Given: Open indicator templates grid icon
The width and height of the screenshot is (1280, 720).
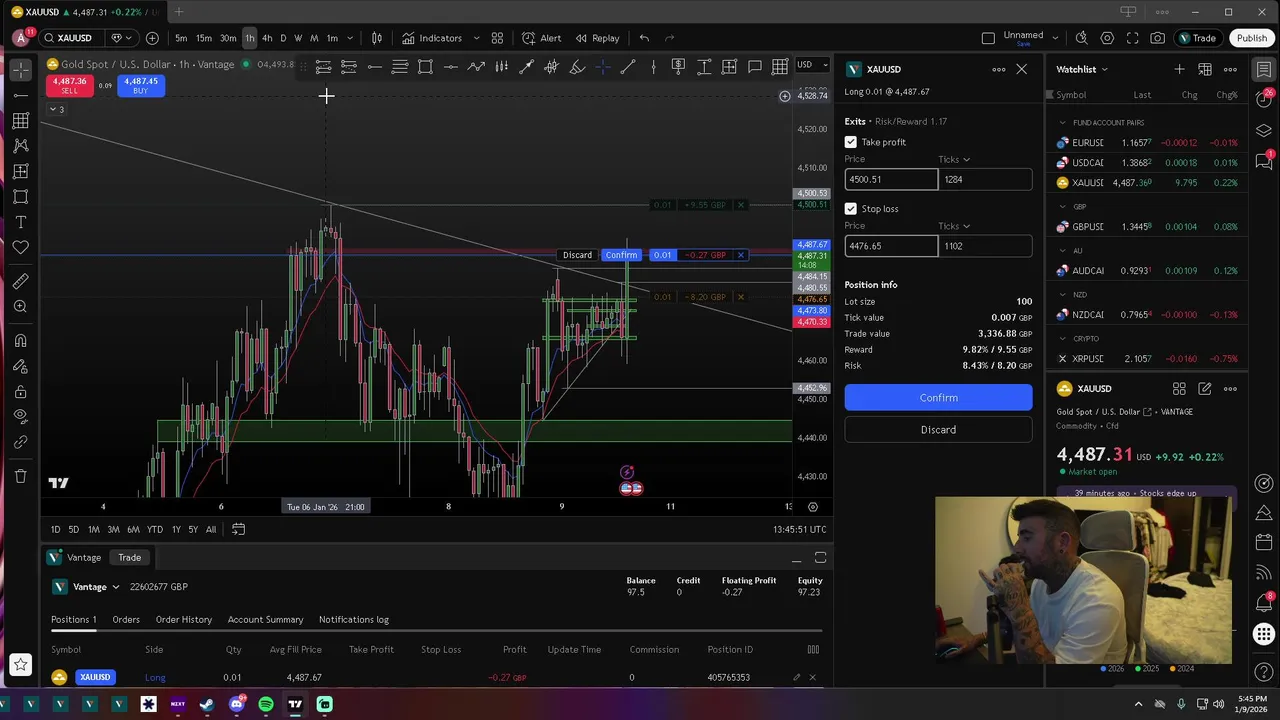Looking at the screenshot, I should [x=497, y=38].
